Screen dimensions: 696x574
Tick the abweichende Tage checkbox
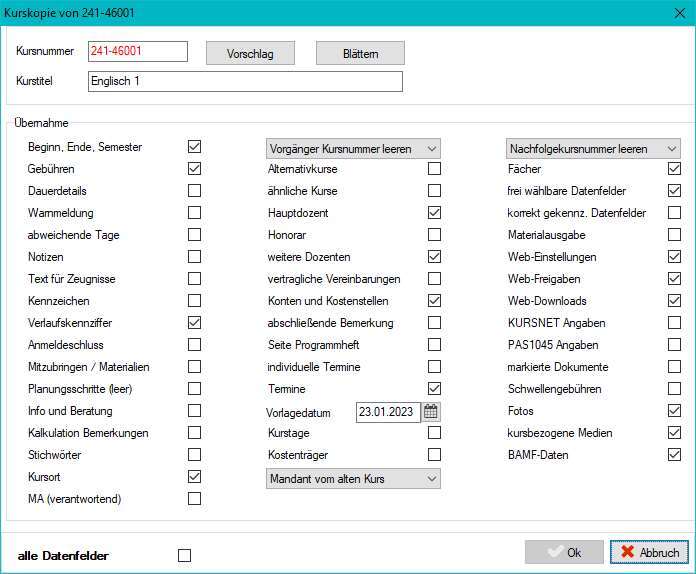click(x=194, y=234)
